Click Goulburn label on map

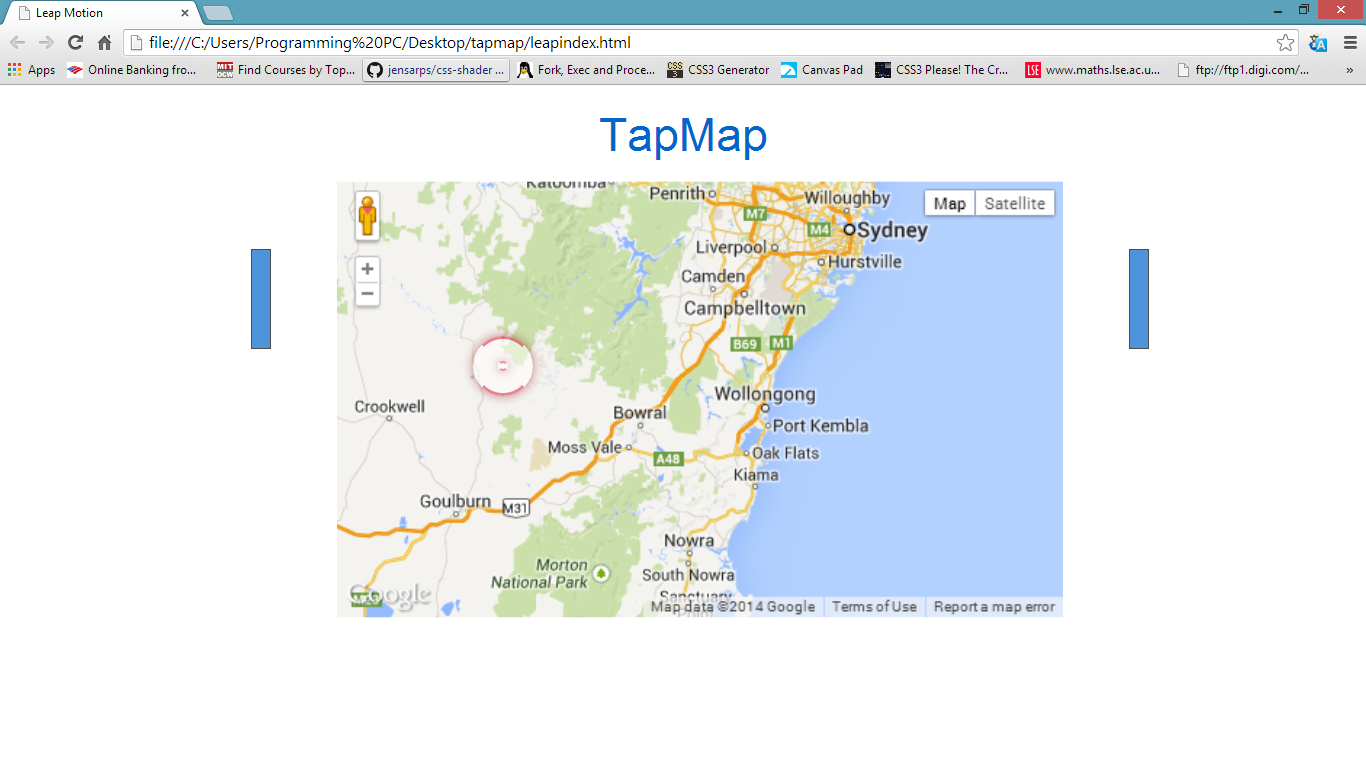point(455,501)
